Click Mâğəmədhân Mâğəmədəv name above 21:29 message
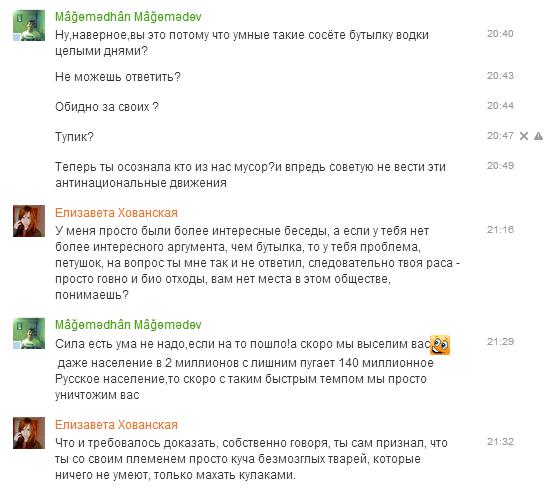This screenshot has width=550, height=496. (128, 325)
